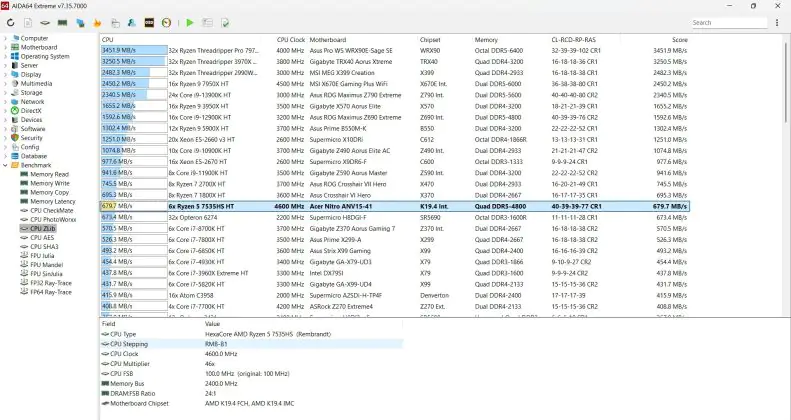
Task: Select the 679.7 MB/s Ryzen 5 7535HS bar
Action: (134, 206)
